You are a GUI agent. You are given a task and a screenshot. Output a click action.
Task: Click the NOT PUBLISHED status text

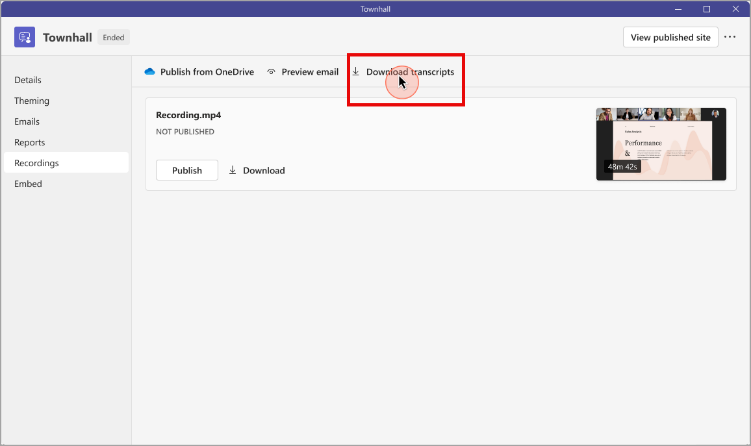click(x=185, y=132)
